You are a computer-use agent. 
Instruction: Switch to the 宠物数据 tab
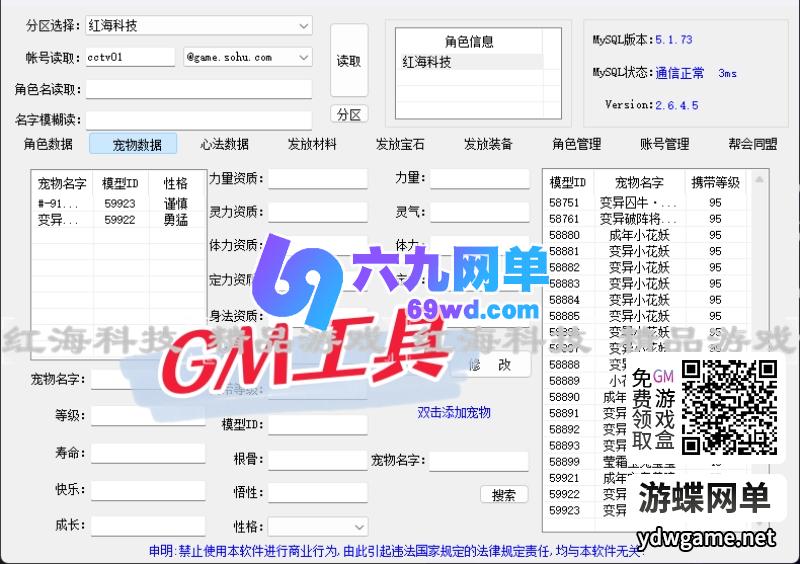tap(134, 144)
